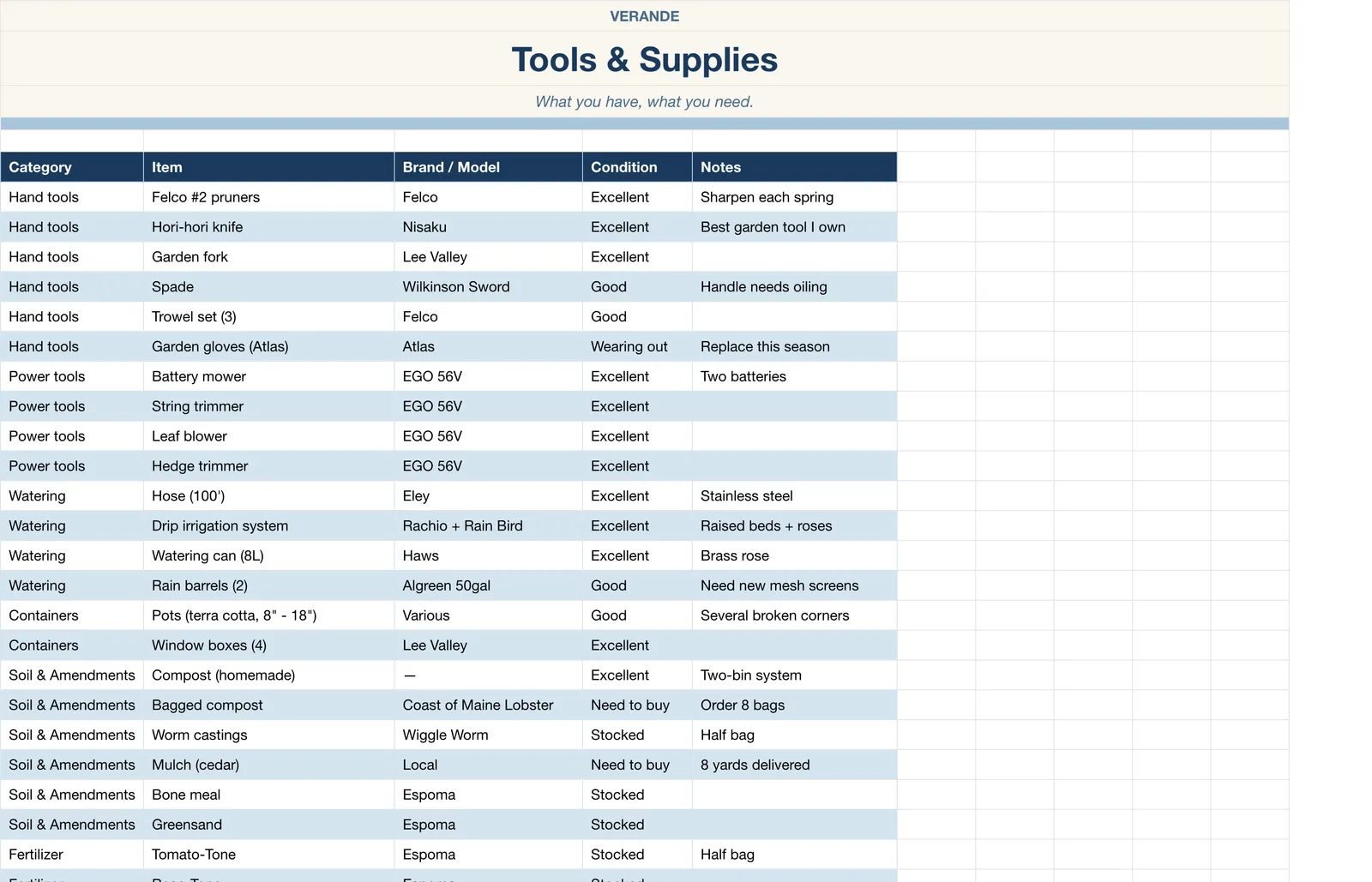Select the Bagged compost item cell

[x=268, y=705]
